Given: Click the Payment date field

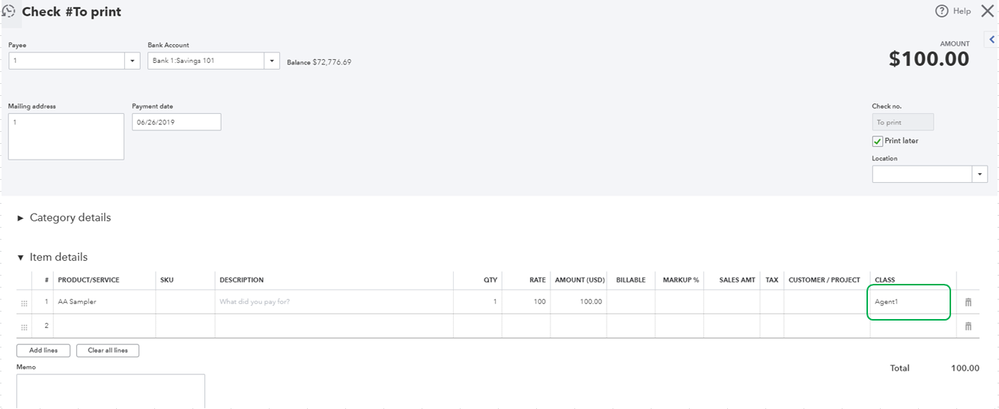Looking at the screenshot, I should (x=176, y=122).
